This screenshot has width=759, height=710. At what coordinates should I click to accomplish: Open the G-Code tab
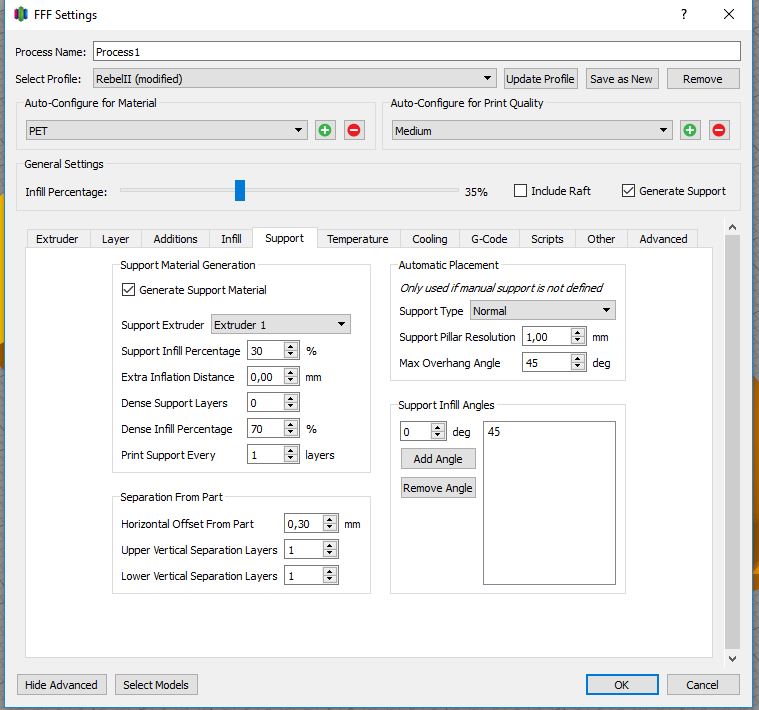tap(489, 239)
